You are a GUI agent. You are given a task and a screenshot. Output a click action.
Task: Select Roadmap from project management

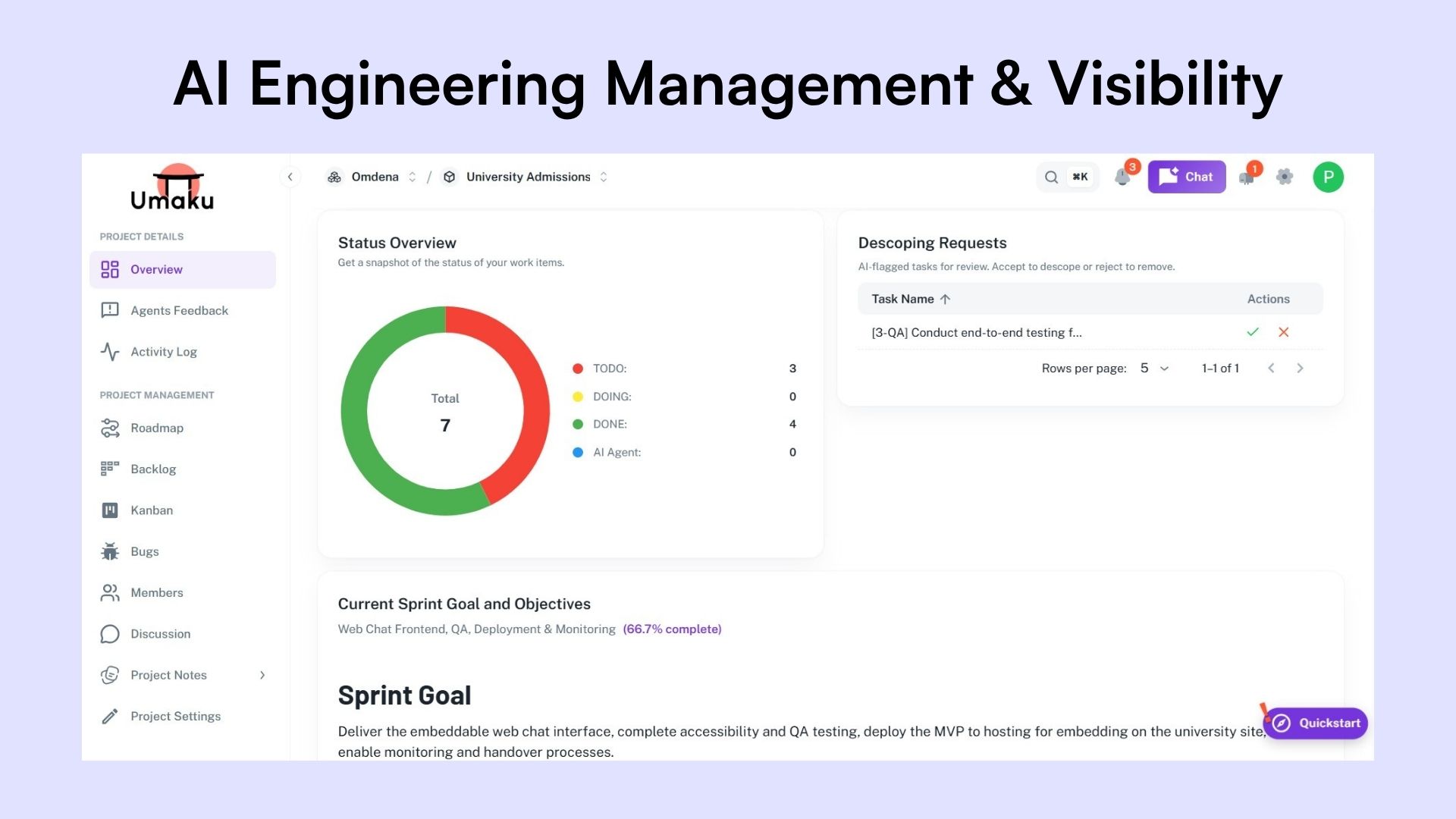pos(156,428)
